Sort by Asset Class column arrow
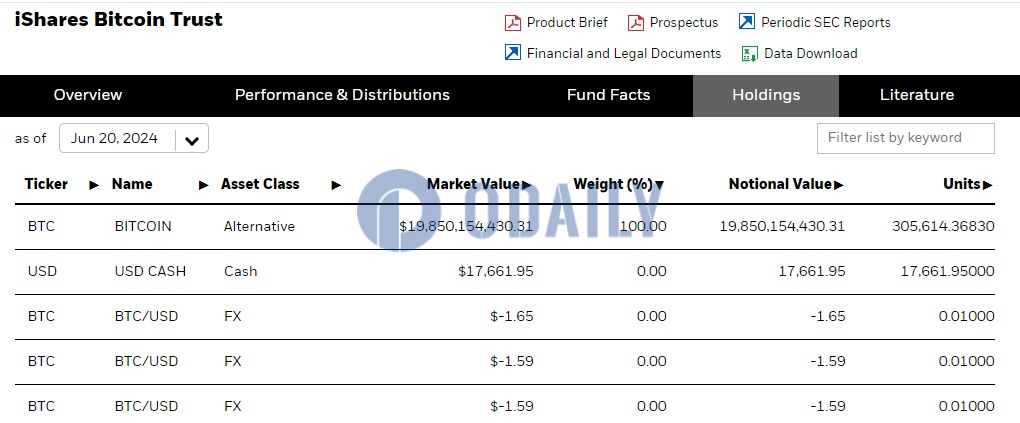This screenshot has height=423, width=1020. 336,185
